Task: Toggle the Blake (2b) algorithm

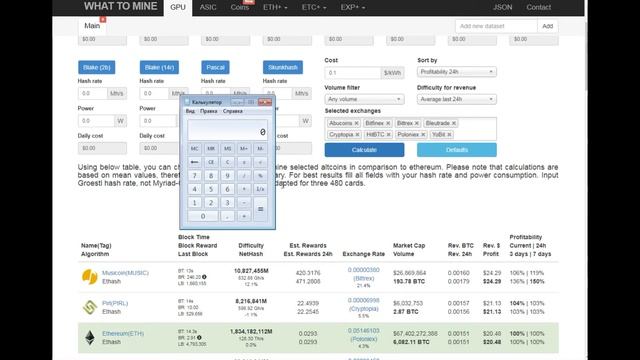Action: (x=96, y=67)
